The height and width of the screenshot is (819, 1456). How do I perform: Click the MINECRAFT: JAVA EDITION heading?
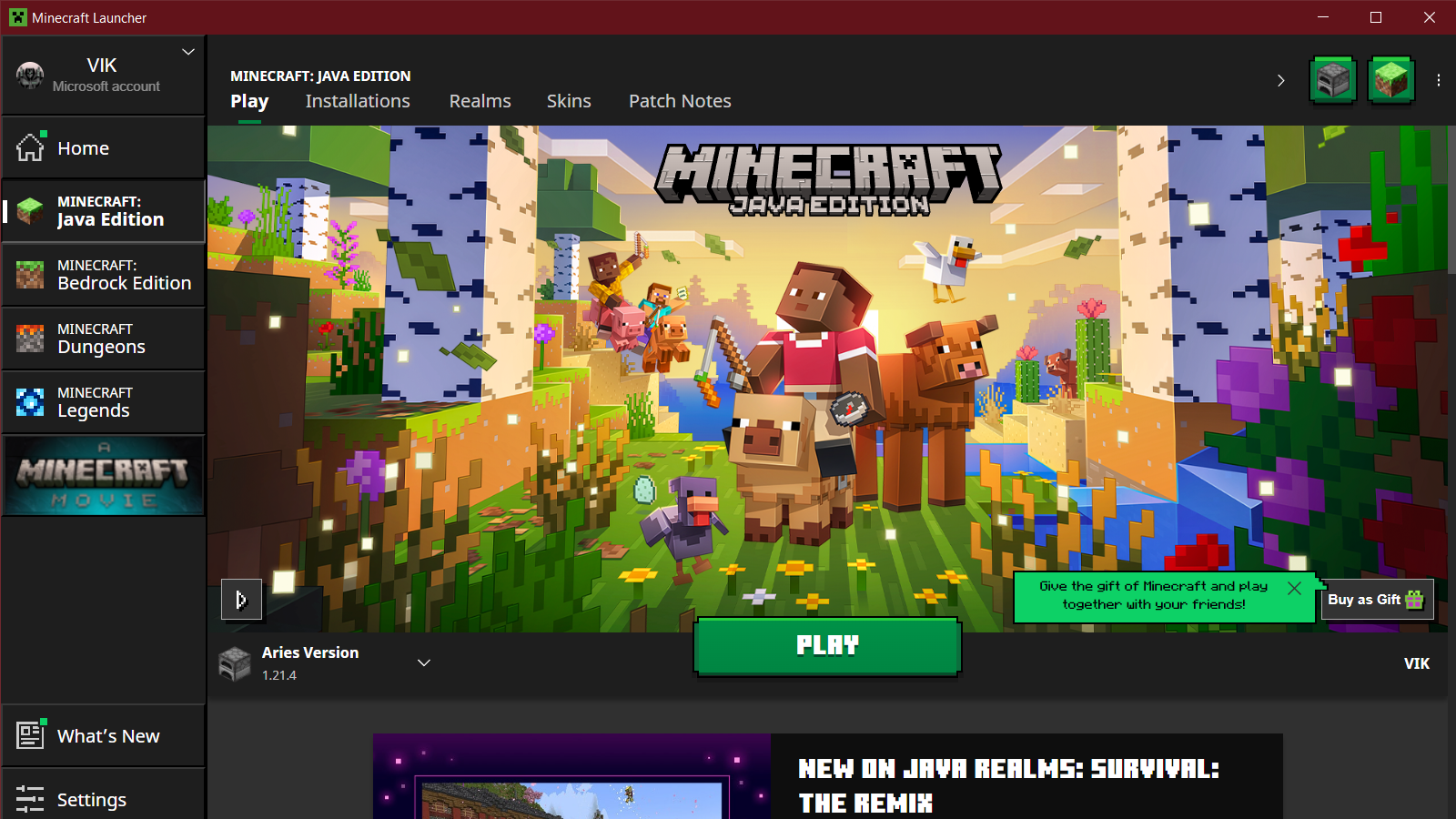tap(320, 76)
